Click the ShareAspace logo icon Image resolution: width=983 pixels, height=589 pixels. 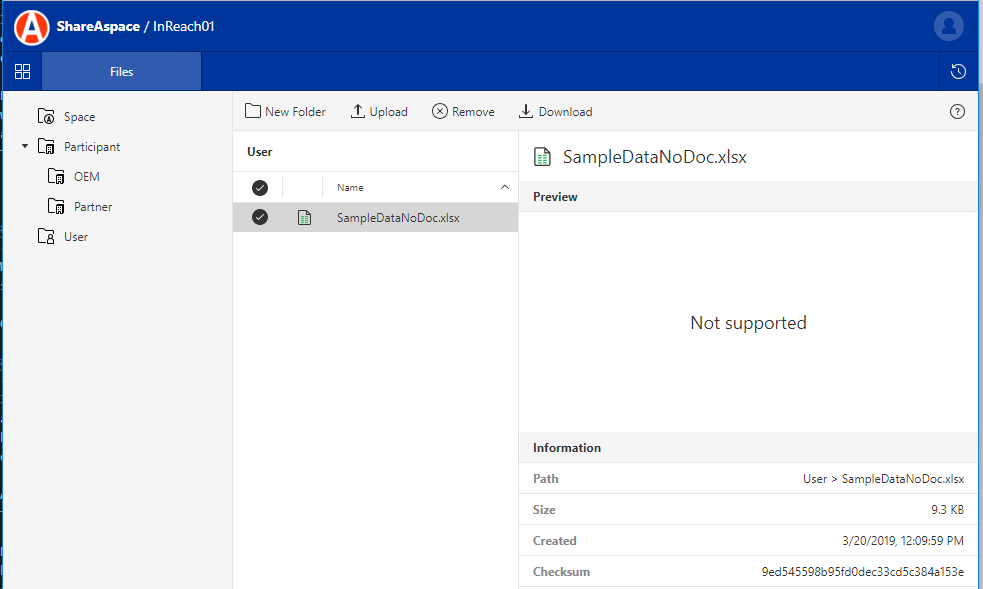(32, 27)
